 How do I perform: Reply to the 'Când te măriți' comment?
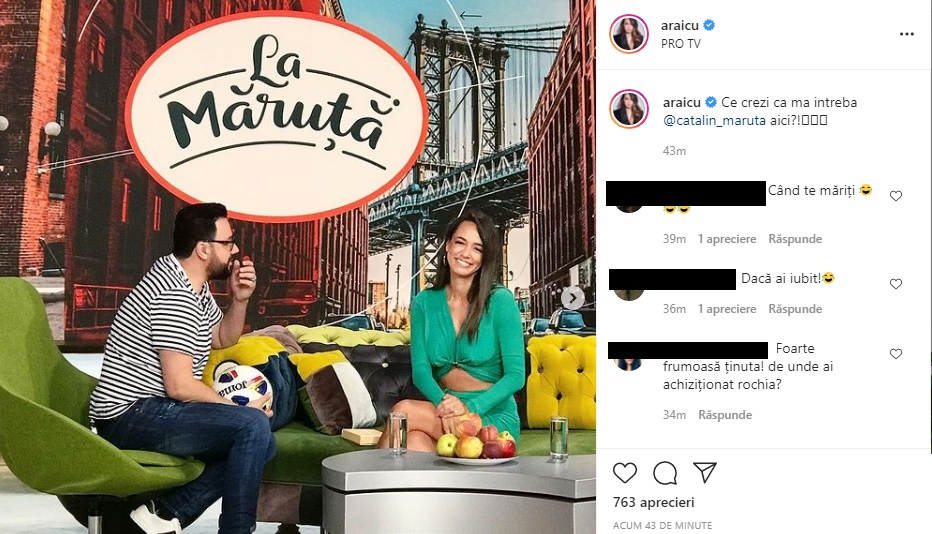pyautogui.click(x=795, y=239)
